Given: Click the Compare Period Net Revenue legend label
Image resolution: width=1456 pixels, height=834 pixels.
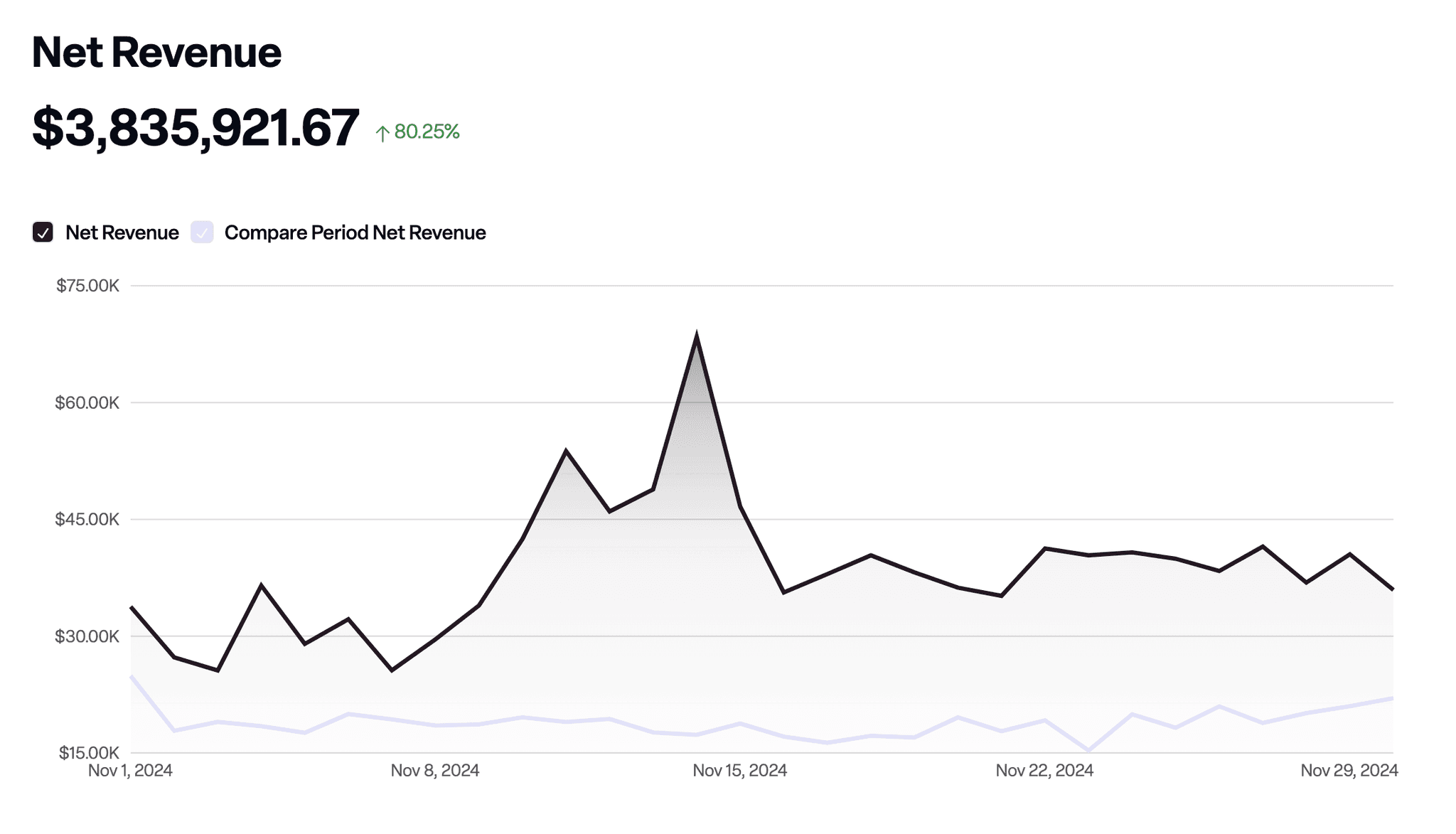Looking at the screenshot, I should click(x=355, y=232).
